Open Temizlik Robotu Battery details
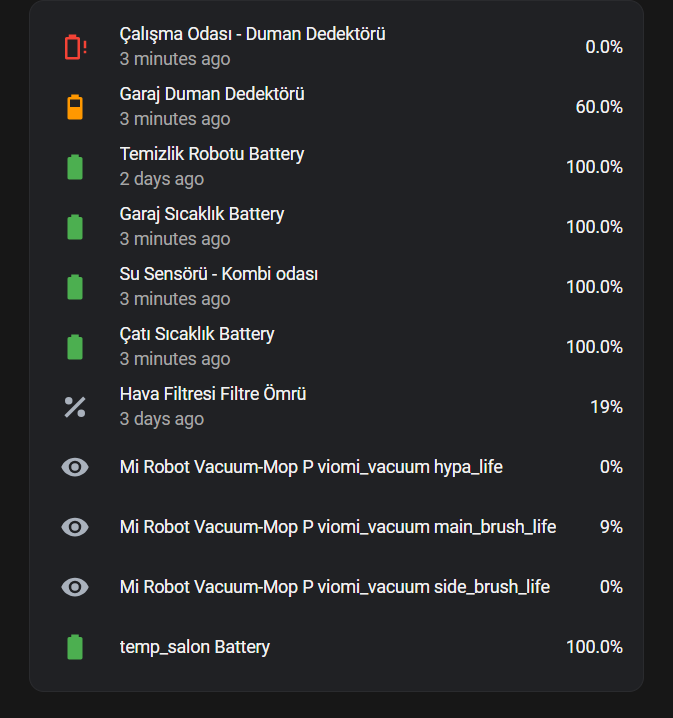Viewport: 673px width, 718px height. [336, 167]
